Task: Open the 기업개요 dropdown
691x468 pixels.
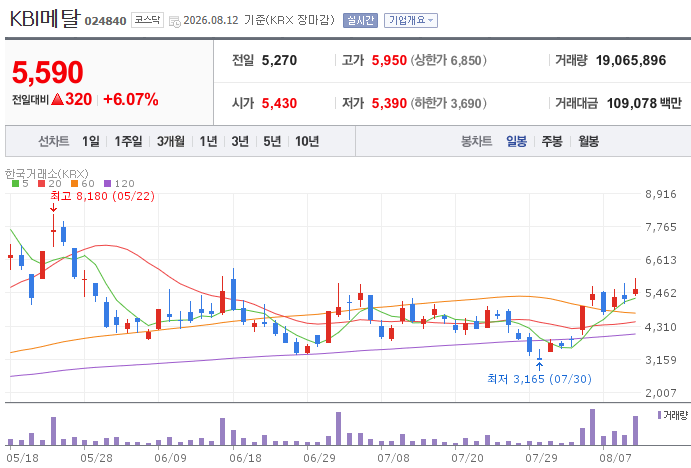Action: point(411,20)
